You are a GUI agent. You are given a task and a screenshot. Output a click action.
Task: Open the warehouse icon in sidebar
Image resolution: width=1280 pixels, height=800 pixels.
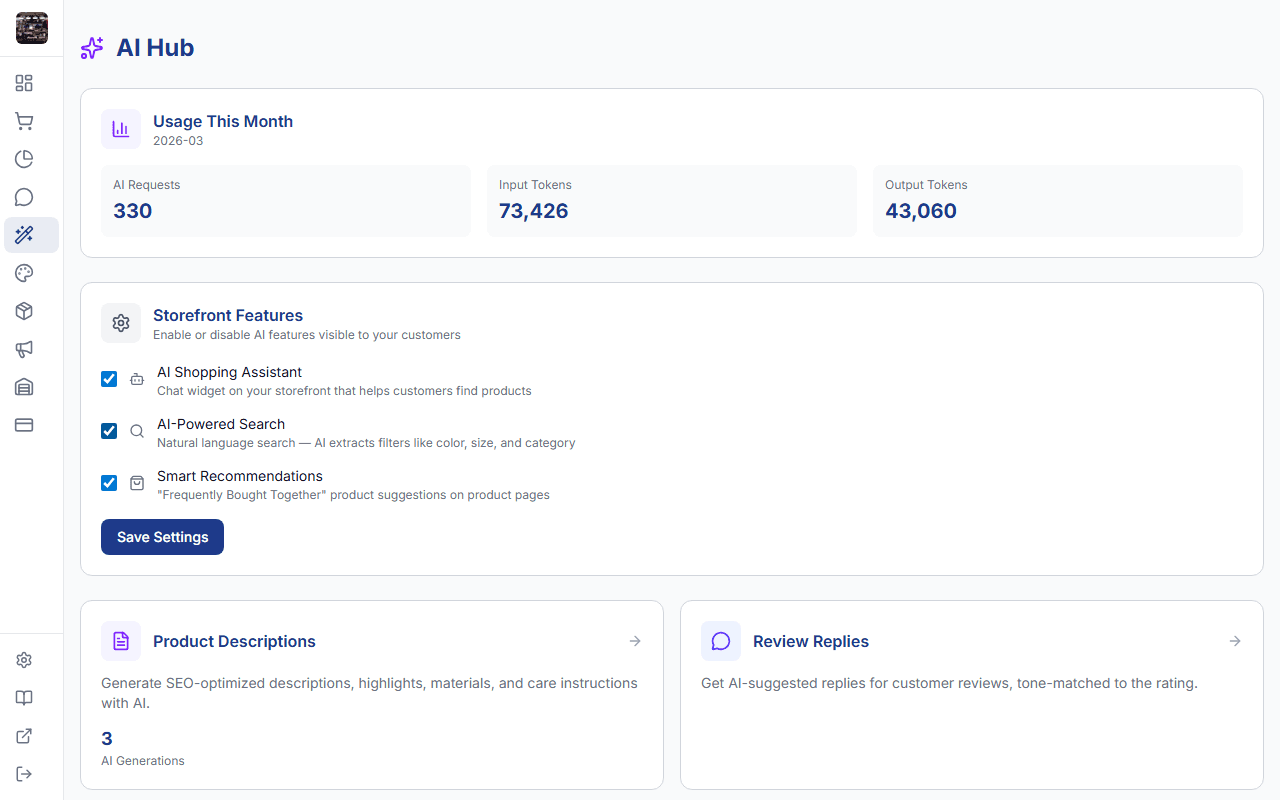pyautogui.click(x=24, y=387)
